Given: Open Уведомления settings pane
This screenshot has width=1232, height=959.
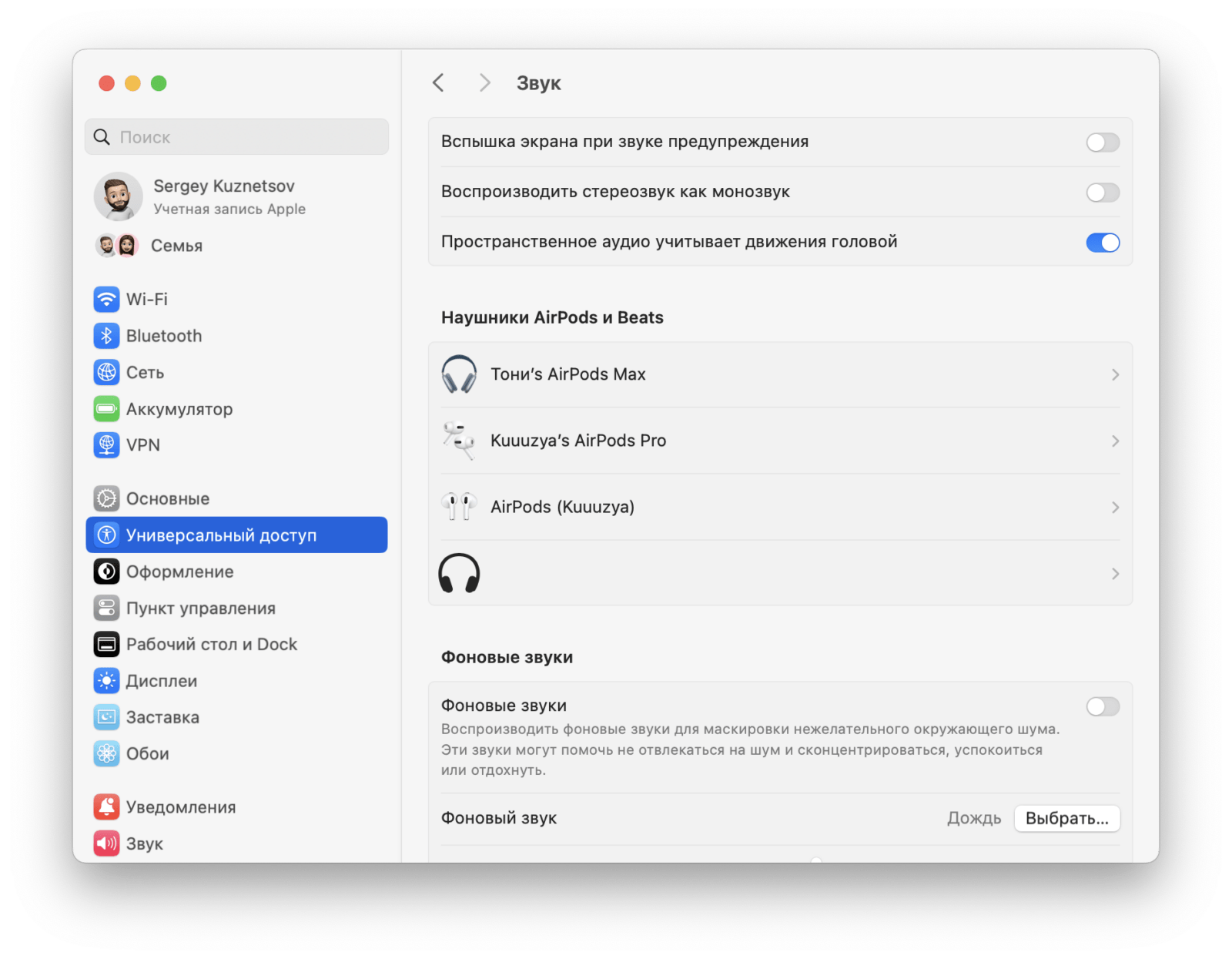Looking at the screenshot, I should pyautogui.click(x=236, y=807).
